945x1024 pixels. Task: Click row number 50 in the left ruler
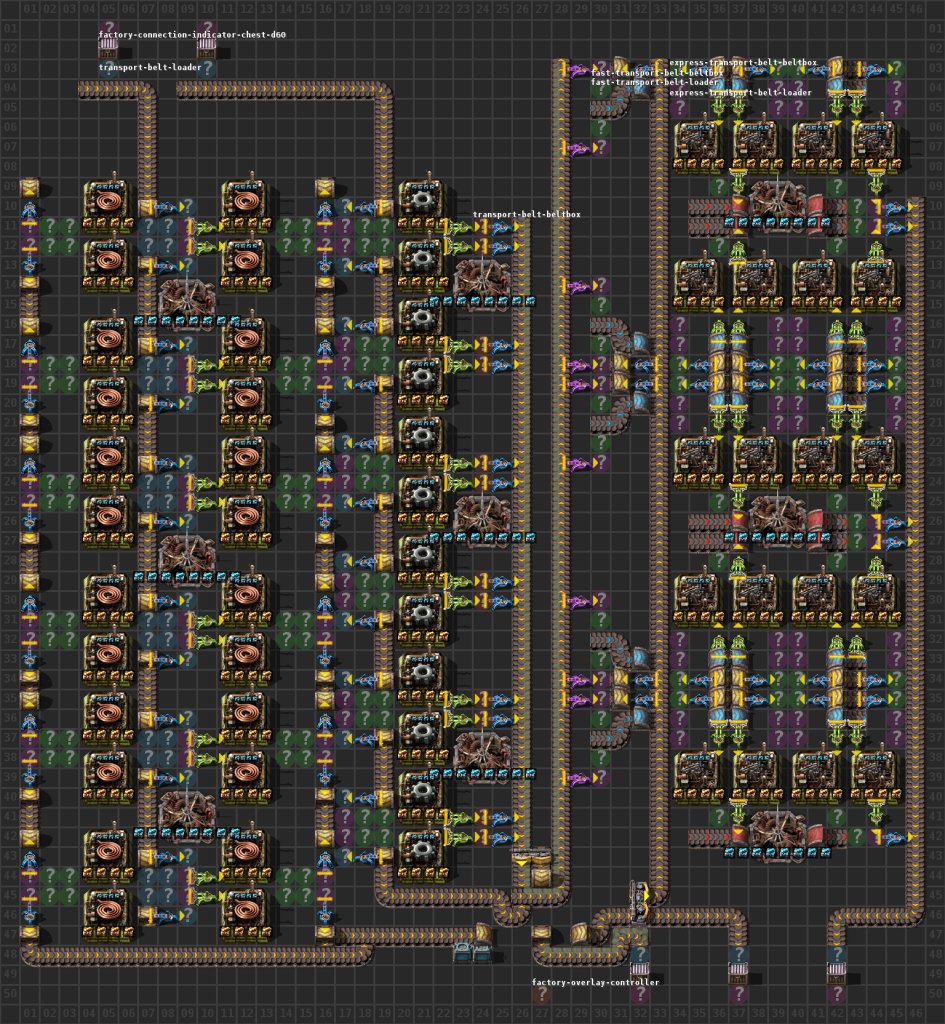coord(9,993)
